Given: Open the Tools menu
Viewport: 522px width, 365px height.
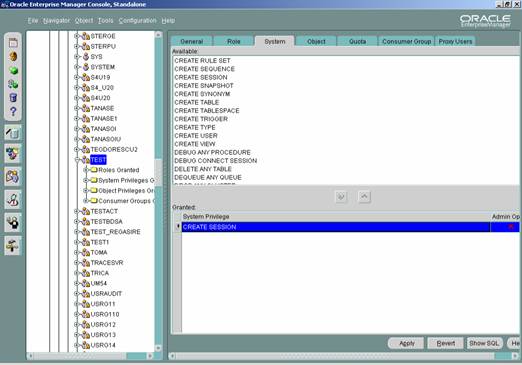Looking at the screenshot, I should coord(106,21).
